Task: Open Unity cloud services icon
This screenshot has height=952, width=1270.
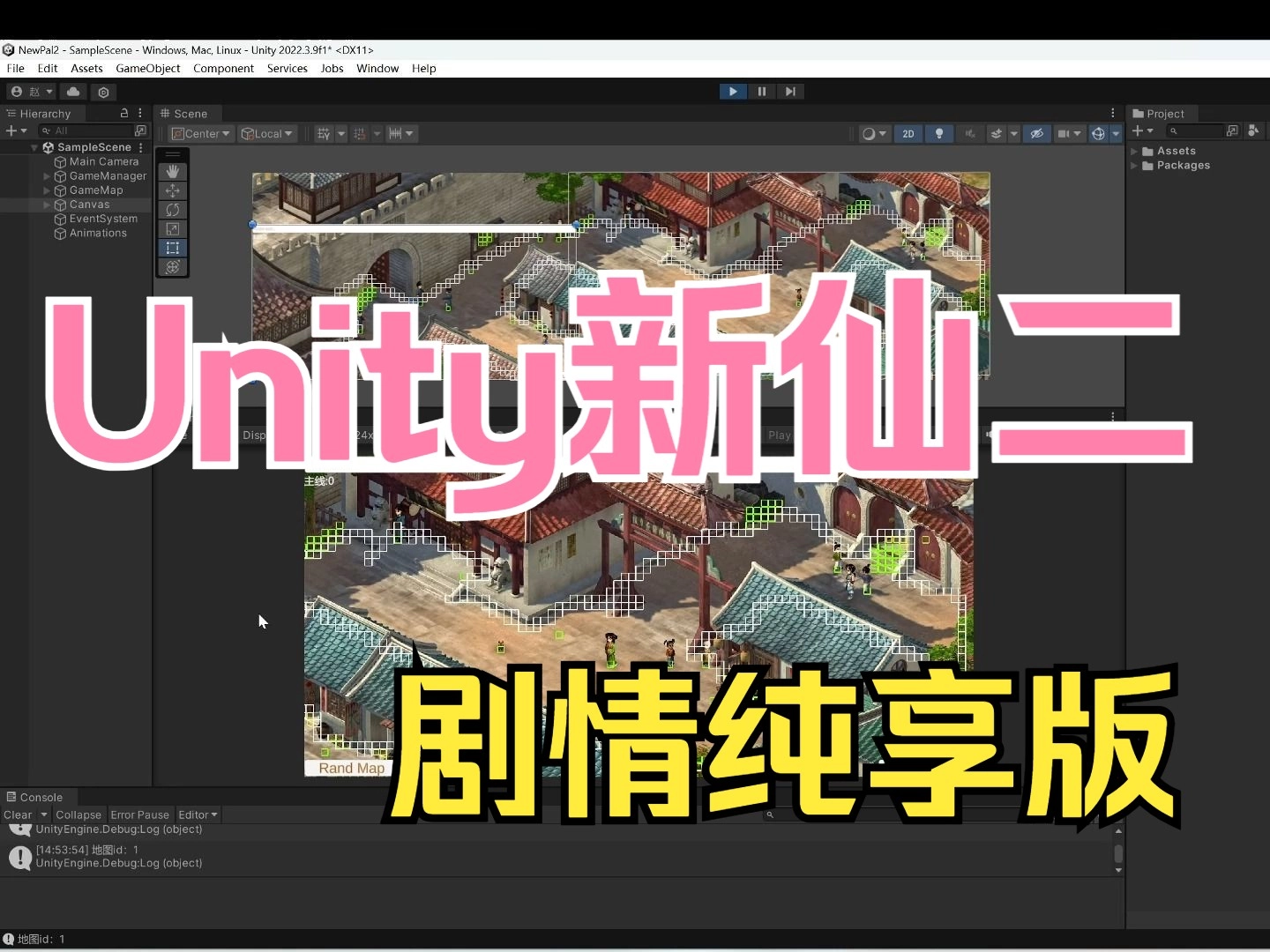Action: click(x=73, y=92)
